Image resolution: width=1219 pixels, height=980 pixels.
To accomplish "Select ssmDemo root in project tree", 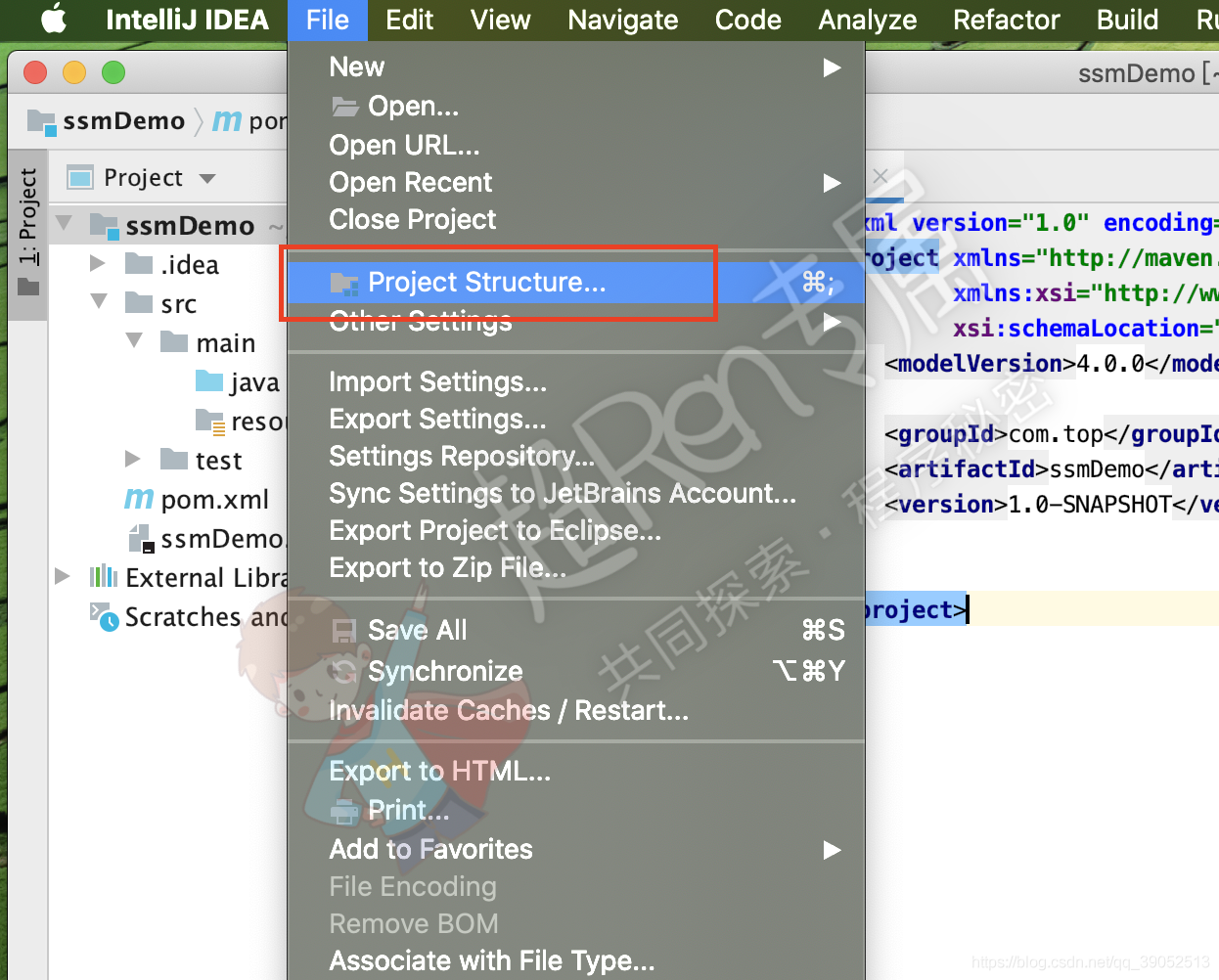I will point(190,226).
